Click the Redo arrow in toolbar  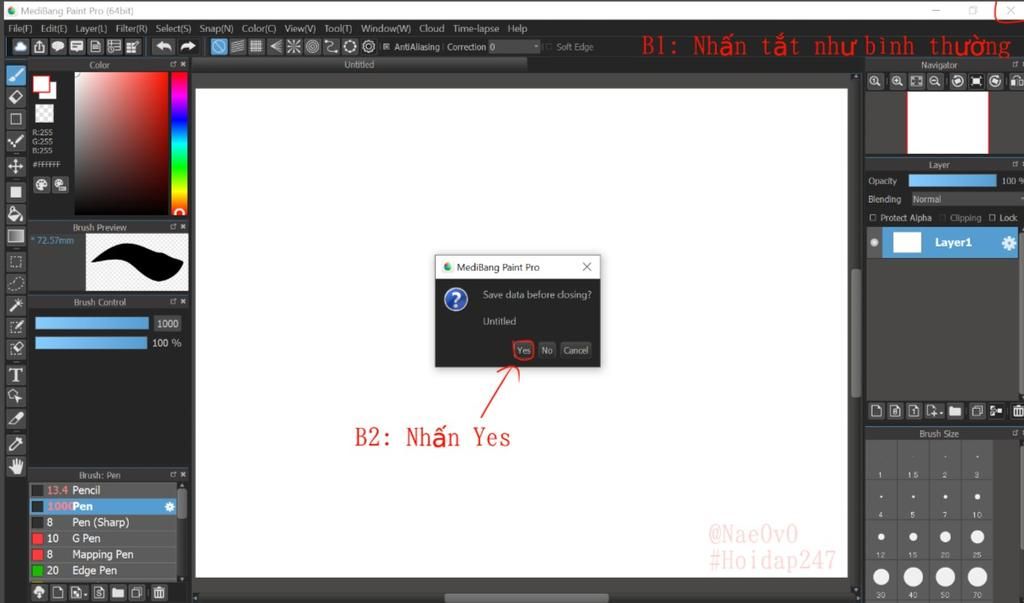[x=187, y=46]
